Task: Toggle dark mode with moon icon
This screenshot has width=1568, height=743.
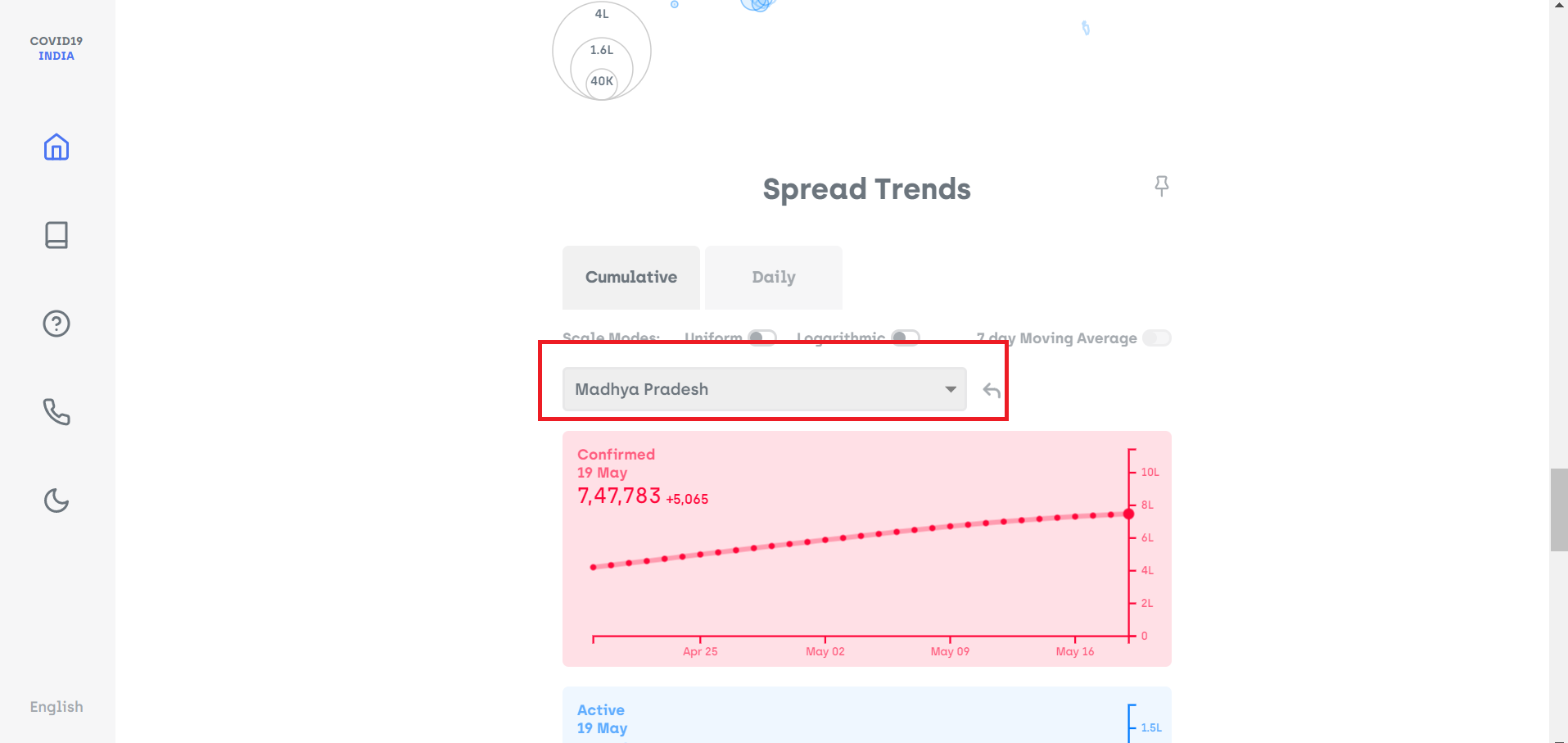Action: 56,501
